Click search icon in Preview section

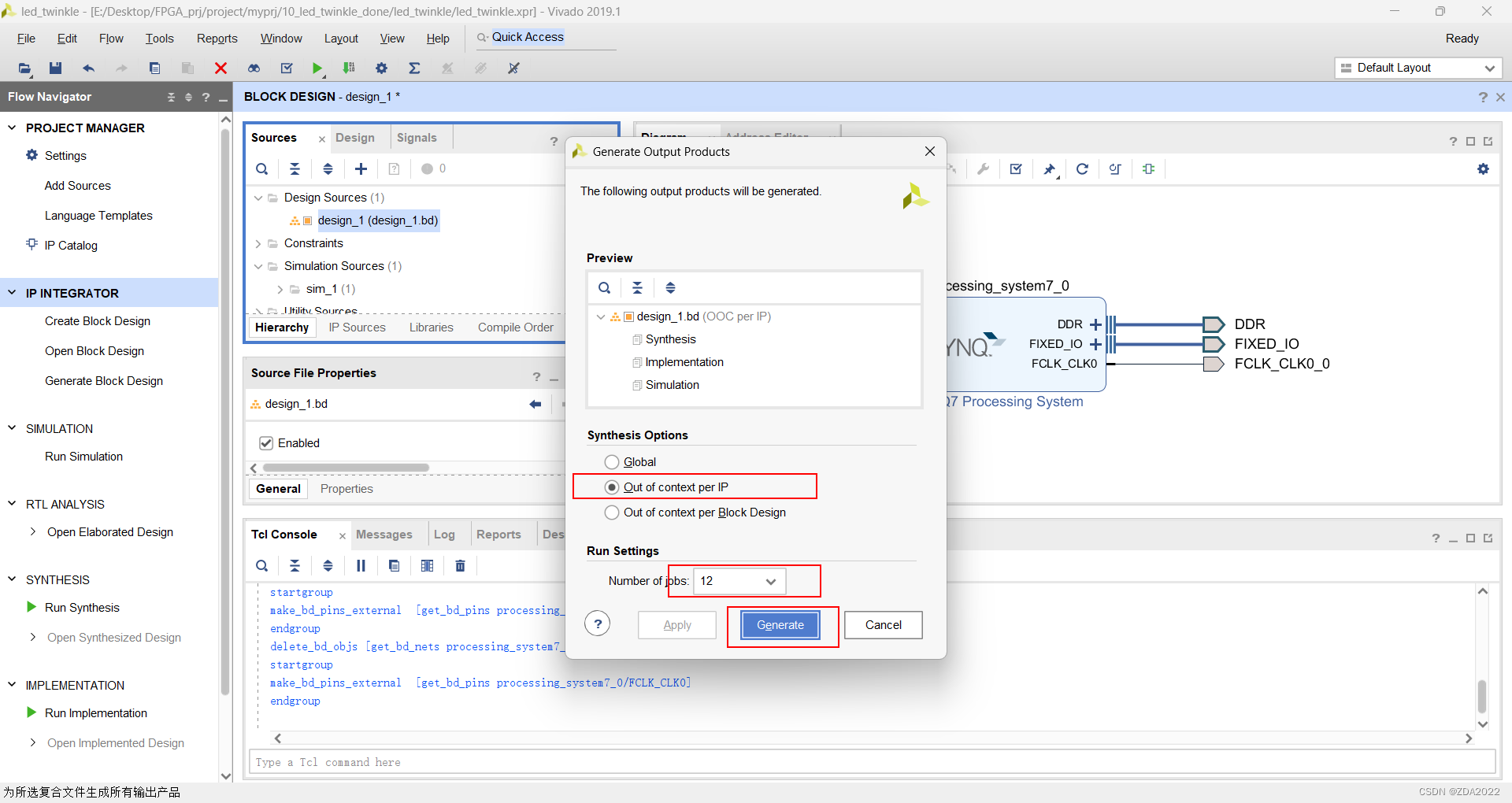pyautogui.click(x=604, y=287)
